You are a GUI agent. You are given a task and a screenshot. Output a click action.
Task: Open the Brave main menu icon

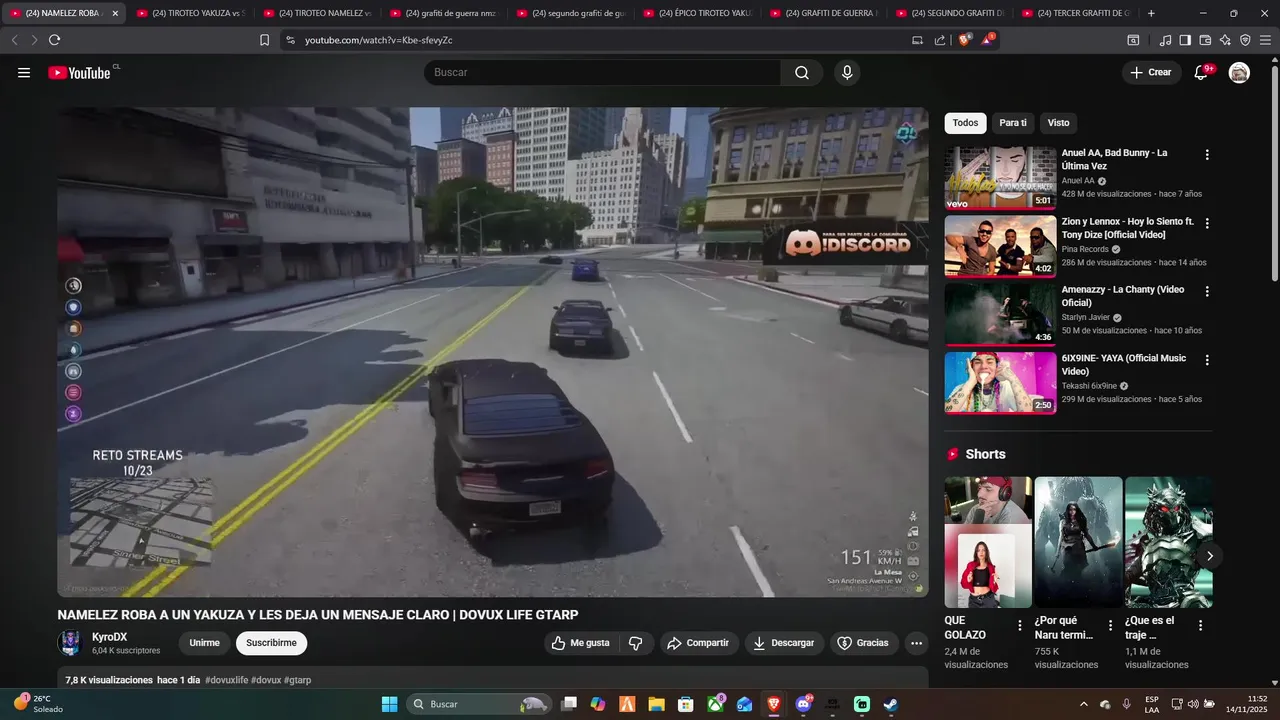(1265, 40)
